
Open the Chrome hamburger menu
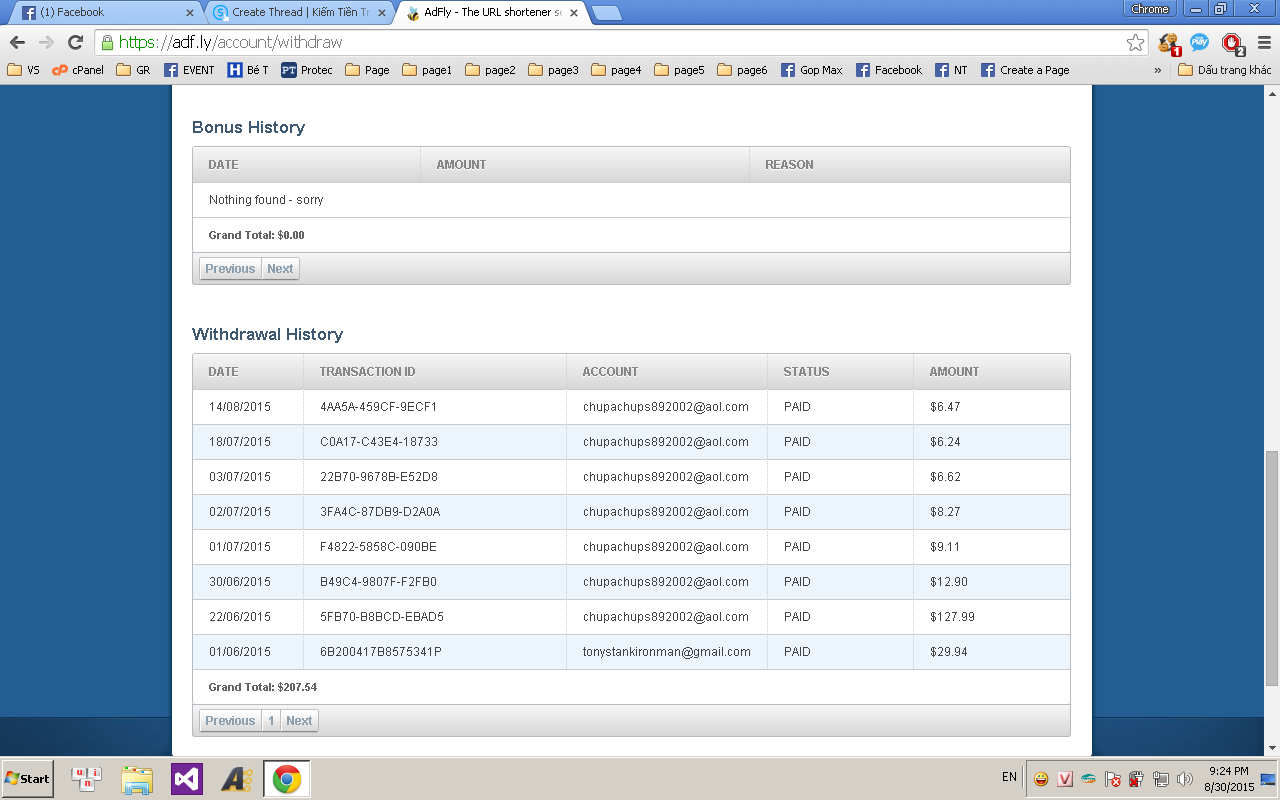click(x=1263, y=43)
